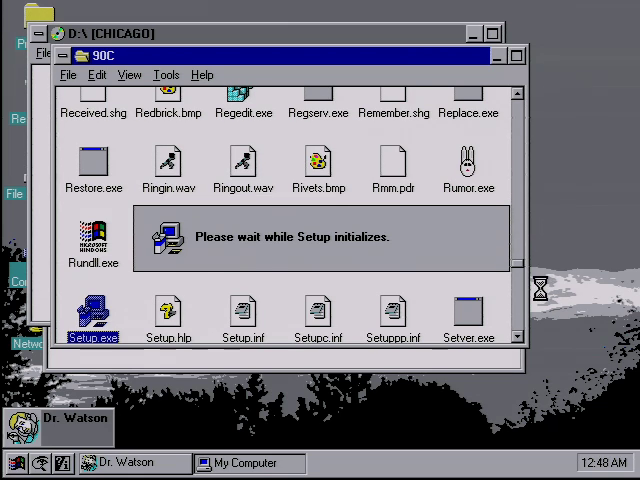Screen dimensions: 640x480
Task: Open the File menu in 90C window
Action: coord(68,75)
